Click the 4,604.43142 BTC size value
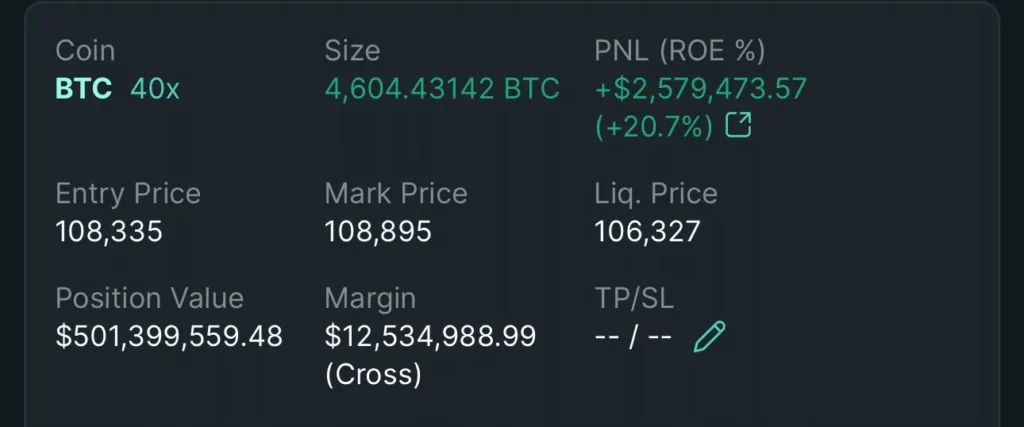The image size is (1024, 427). coord(442,89)
